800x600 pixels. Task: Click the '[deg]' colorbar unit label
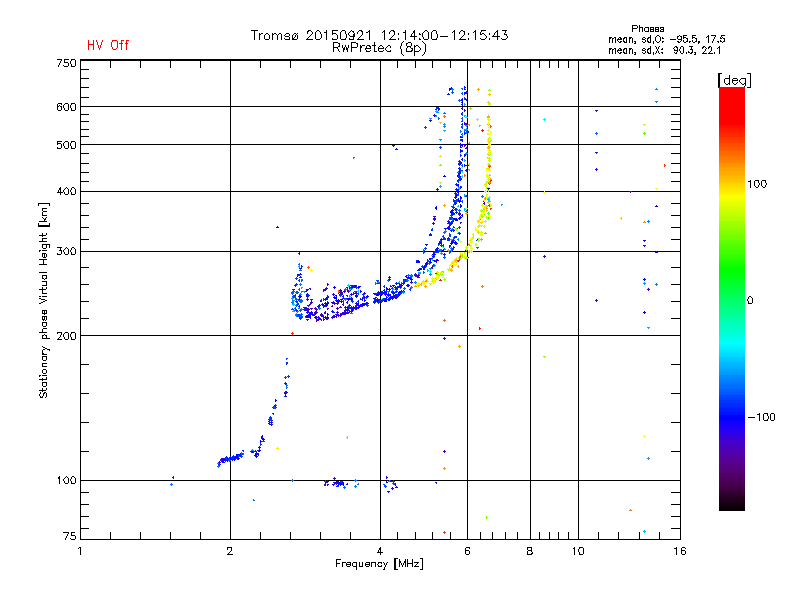(x=734, y=80)
